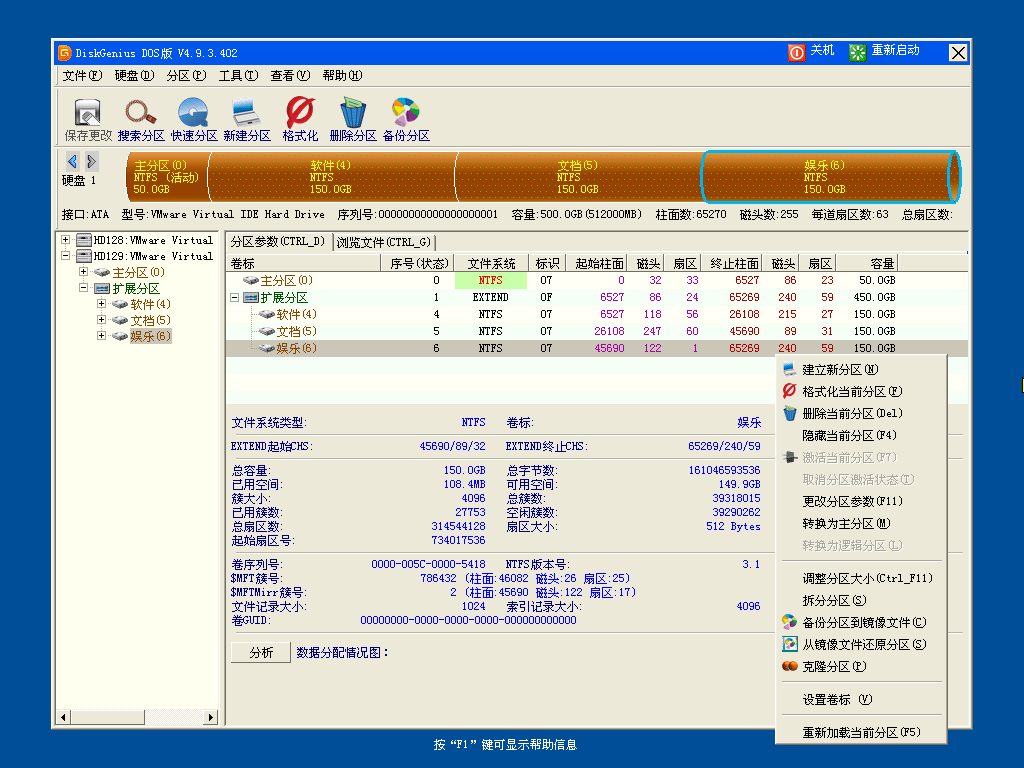Image resolution: width=1024 pixels, height=768 pixels.
Task: Open the 硬盘(D) menu
Action: (x=135, y=76)
